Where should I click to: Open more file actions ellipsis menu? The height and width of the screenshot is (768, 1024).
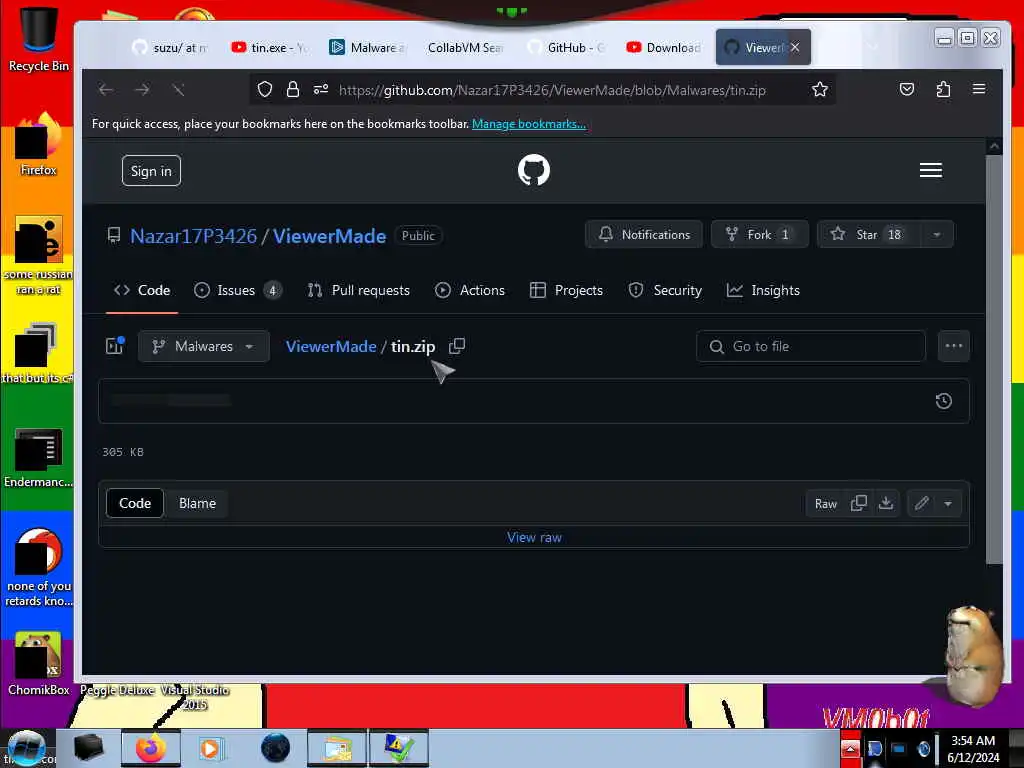[x=953, y=346]
